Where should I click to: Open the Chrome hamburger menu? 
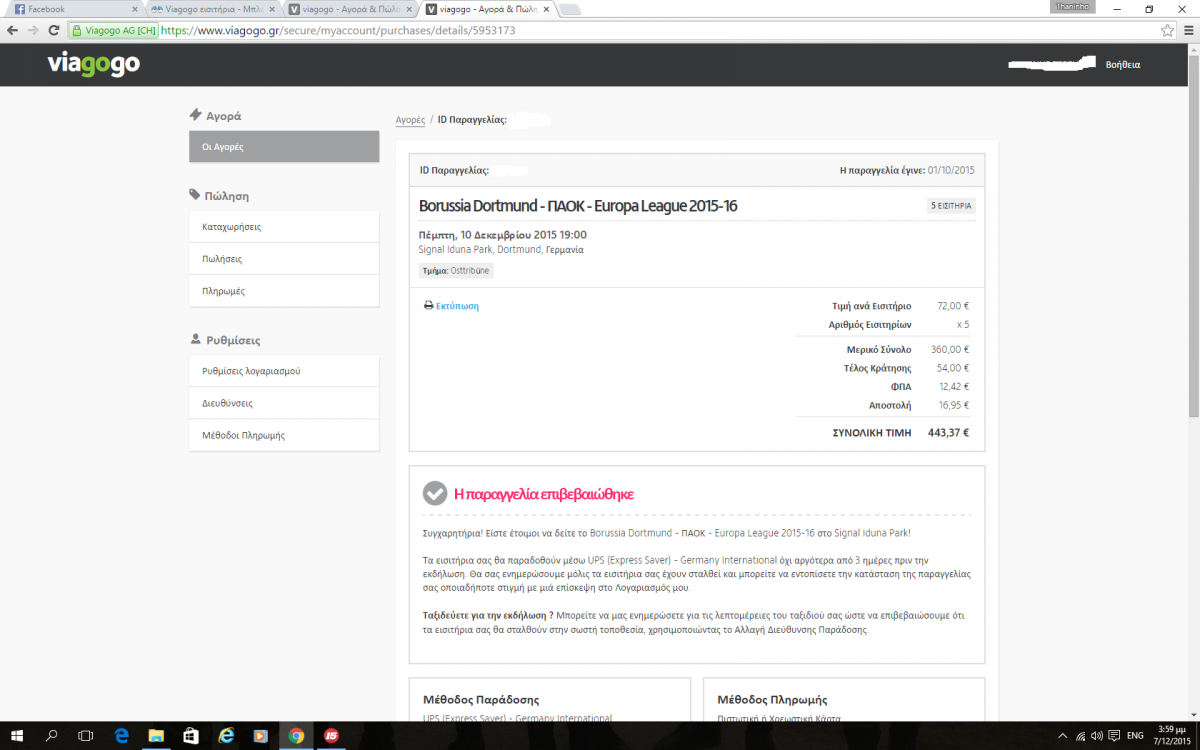1187,31
